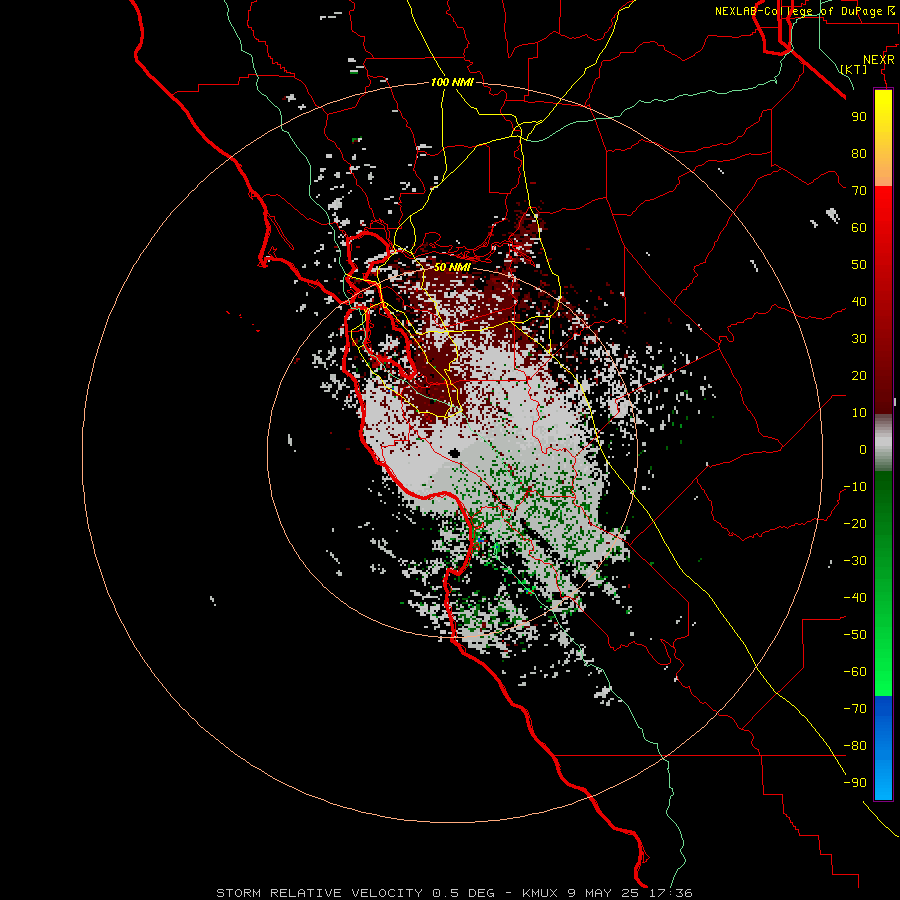
Task: Click the -40 scale value
Action: [855, 598]
